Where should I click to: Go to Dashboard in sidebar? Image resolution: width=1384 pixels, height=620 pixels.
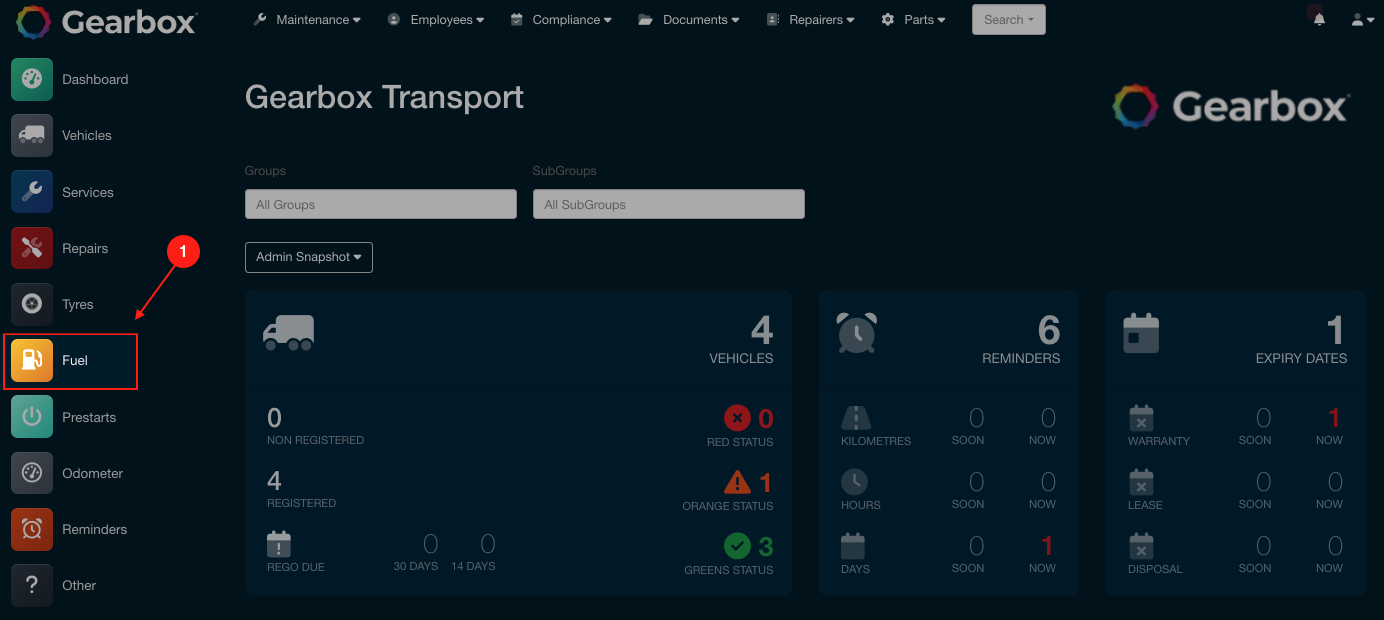click(x=95, y=79)
